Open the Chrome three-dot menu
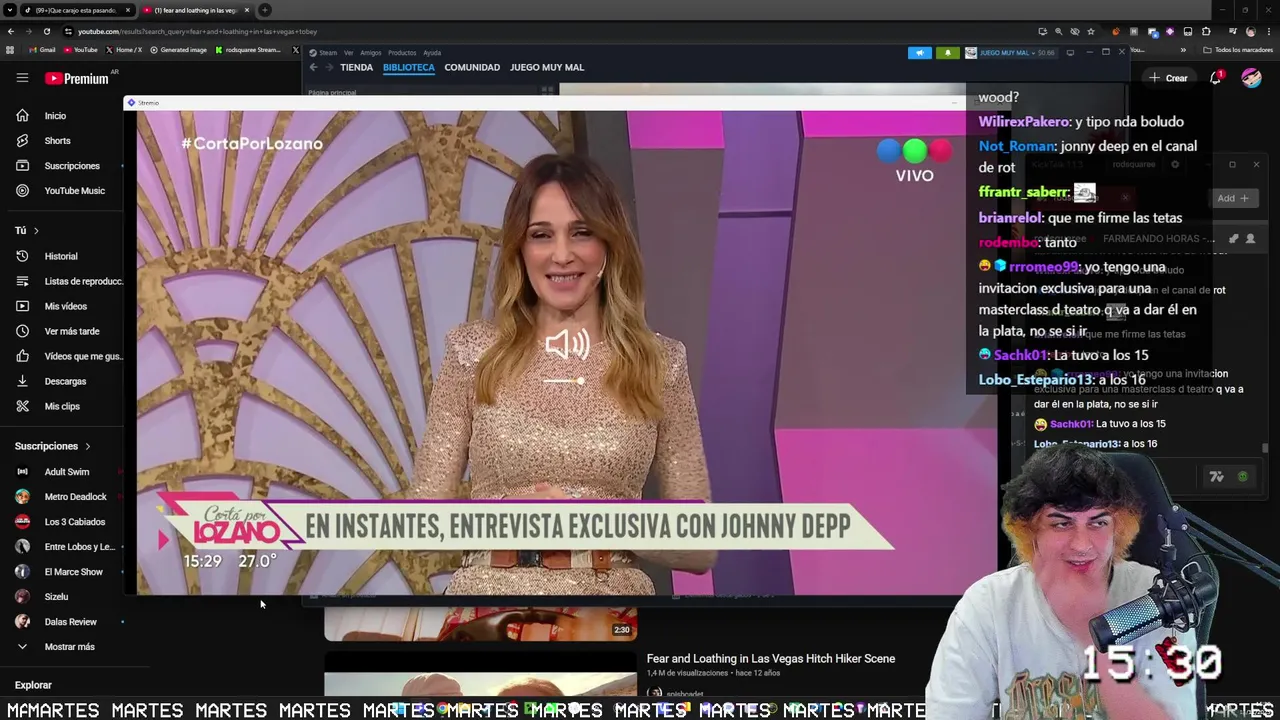Screen dimensions: 1280x720 1270,31
